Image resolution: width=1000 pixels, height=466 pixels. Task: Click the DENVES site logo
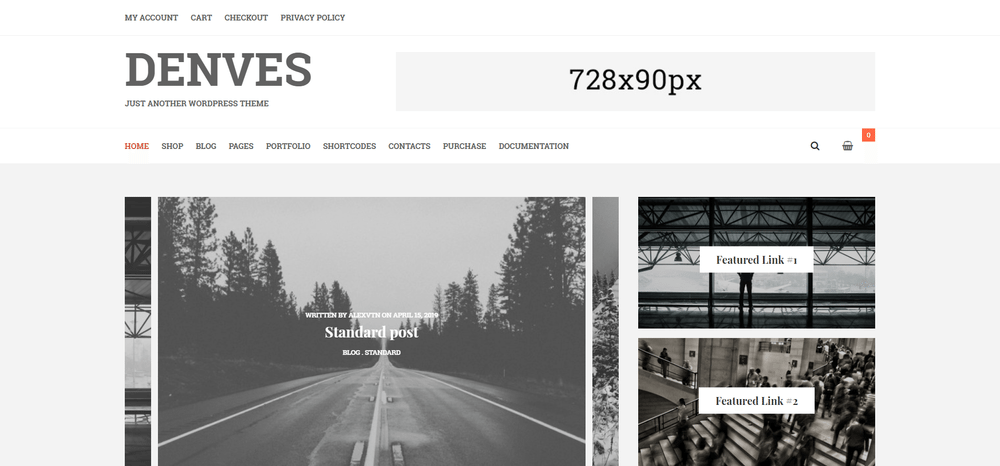(x=218, y=69)
